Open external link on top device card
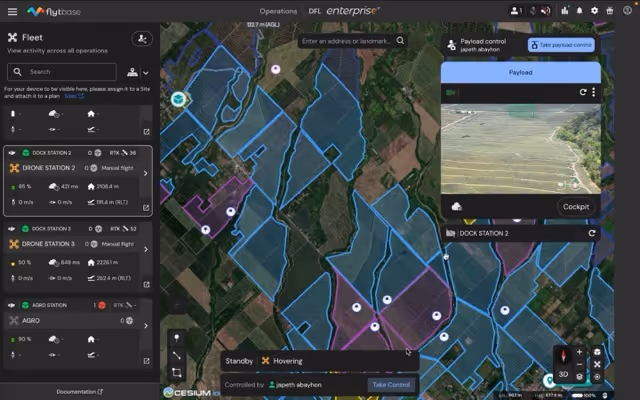The image size is (640, 400). (x=147, y=131)
